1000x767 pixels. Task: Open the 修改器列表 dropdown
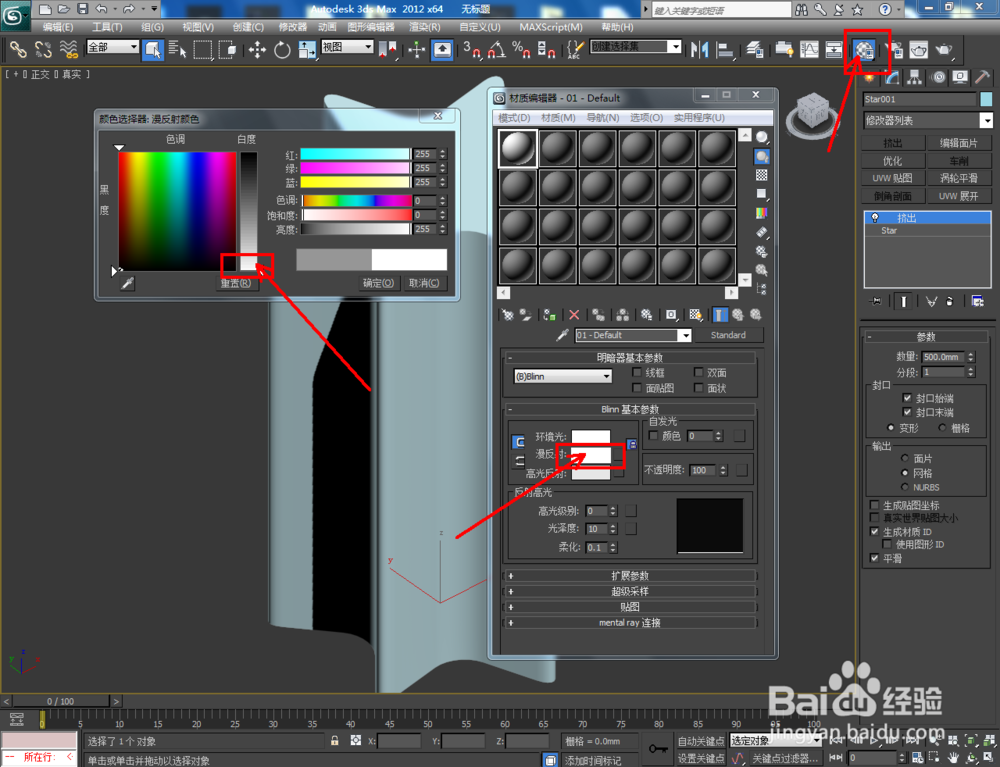(928, 121)
